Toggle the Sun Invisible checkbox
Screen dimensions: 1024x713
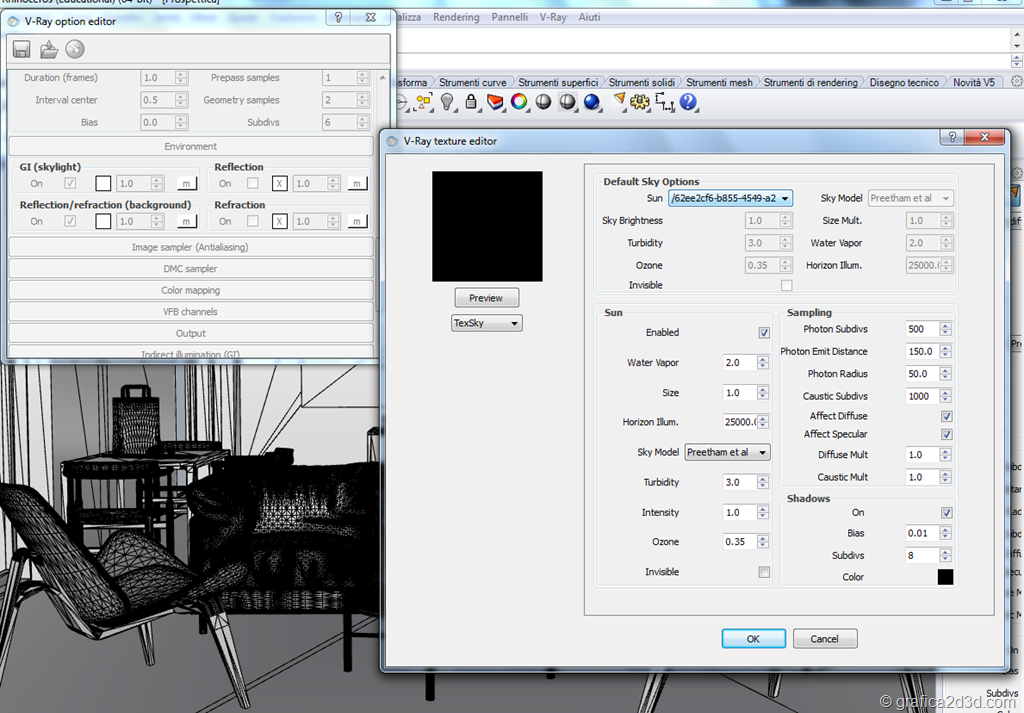point(764,573)
